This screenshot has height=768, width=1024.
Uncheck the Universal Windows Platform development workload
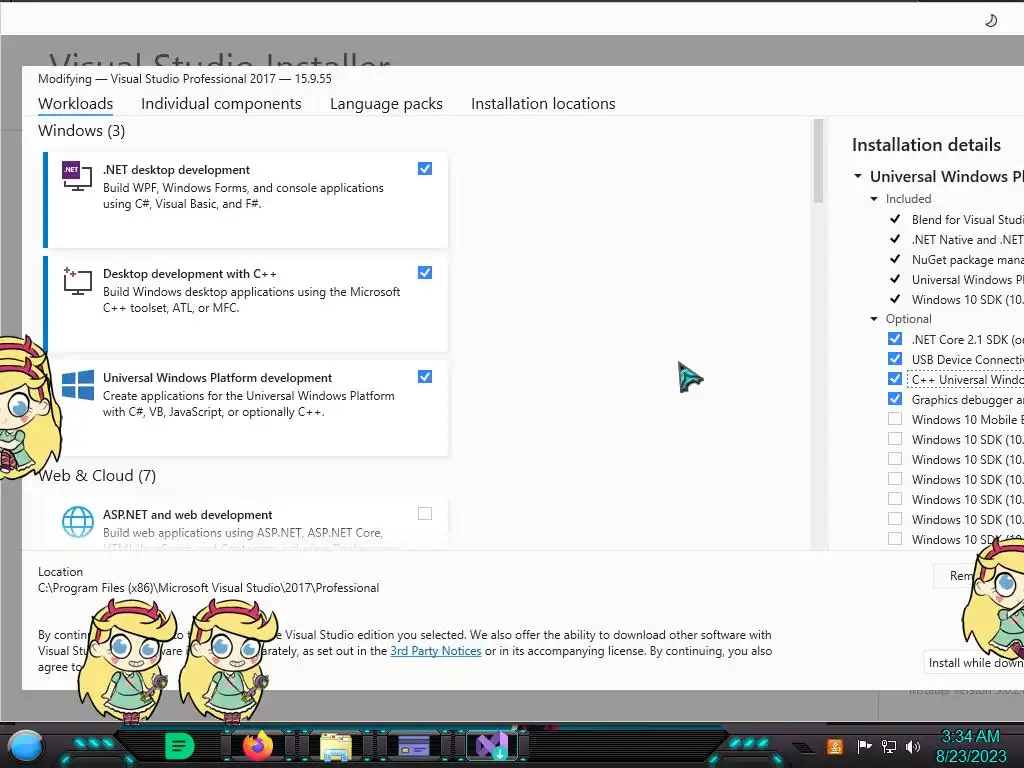coord(424,376)
